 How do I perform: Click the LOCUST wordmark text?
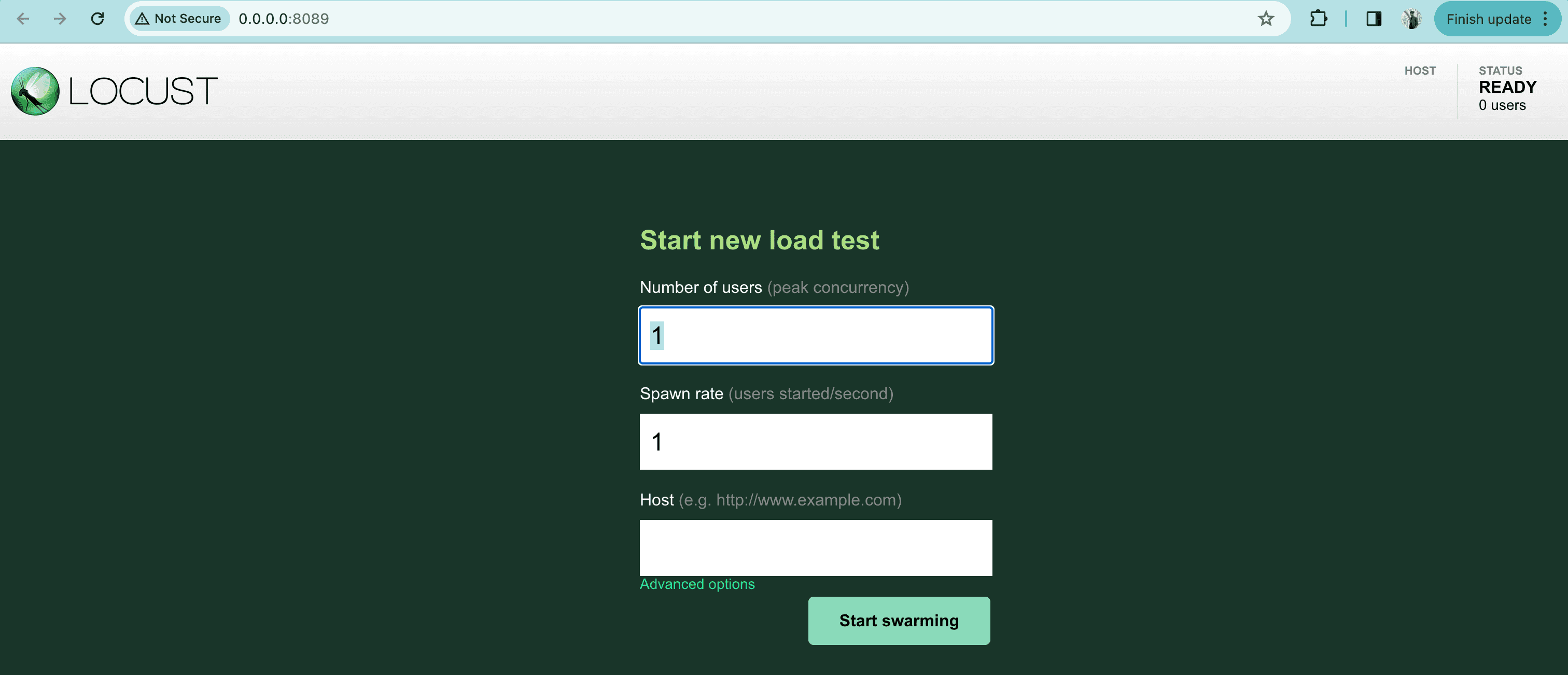pos(143,91)
